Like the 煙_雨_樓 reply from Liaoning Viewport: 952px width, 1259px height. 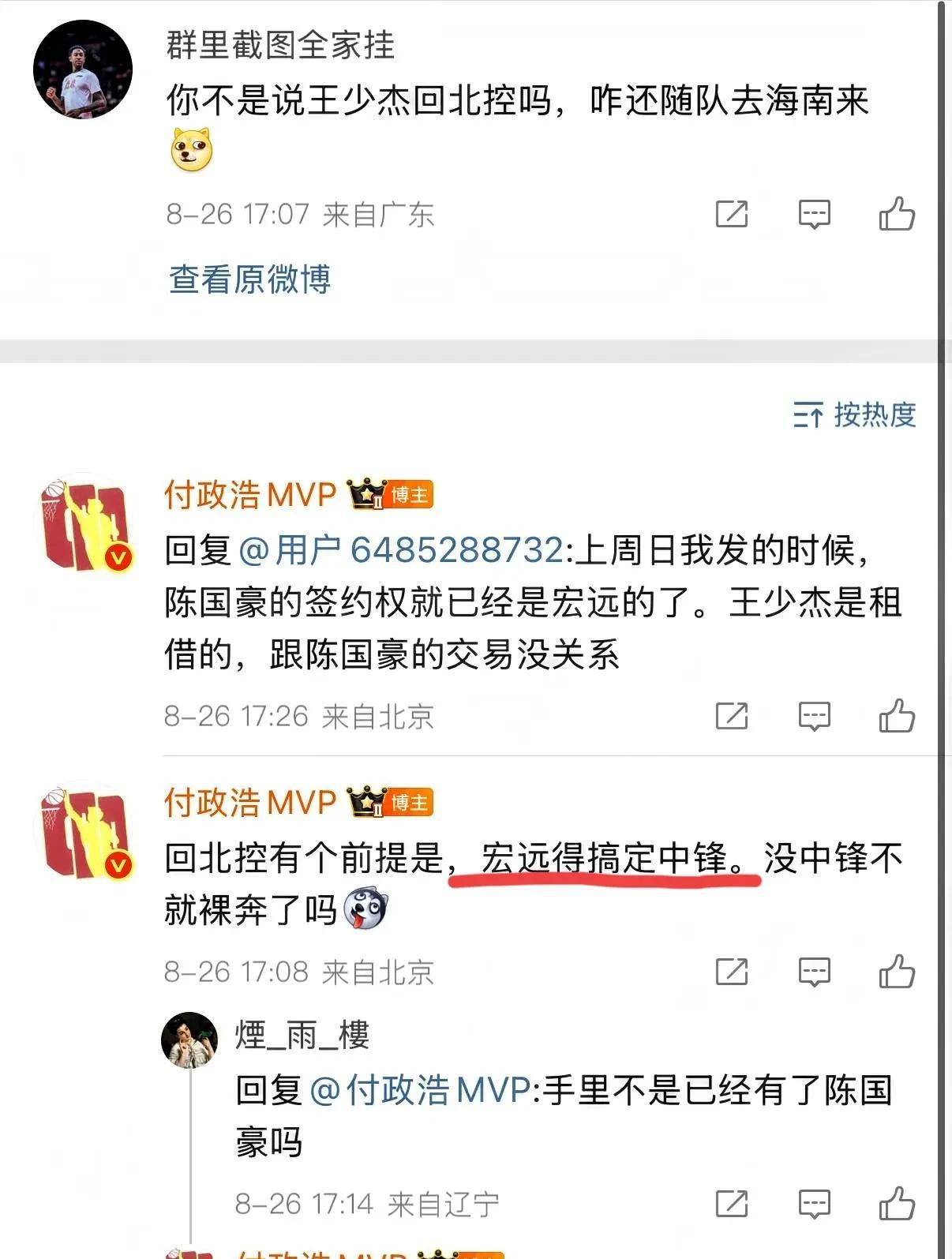tap(897, 1203)
